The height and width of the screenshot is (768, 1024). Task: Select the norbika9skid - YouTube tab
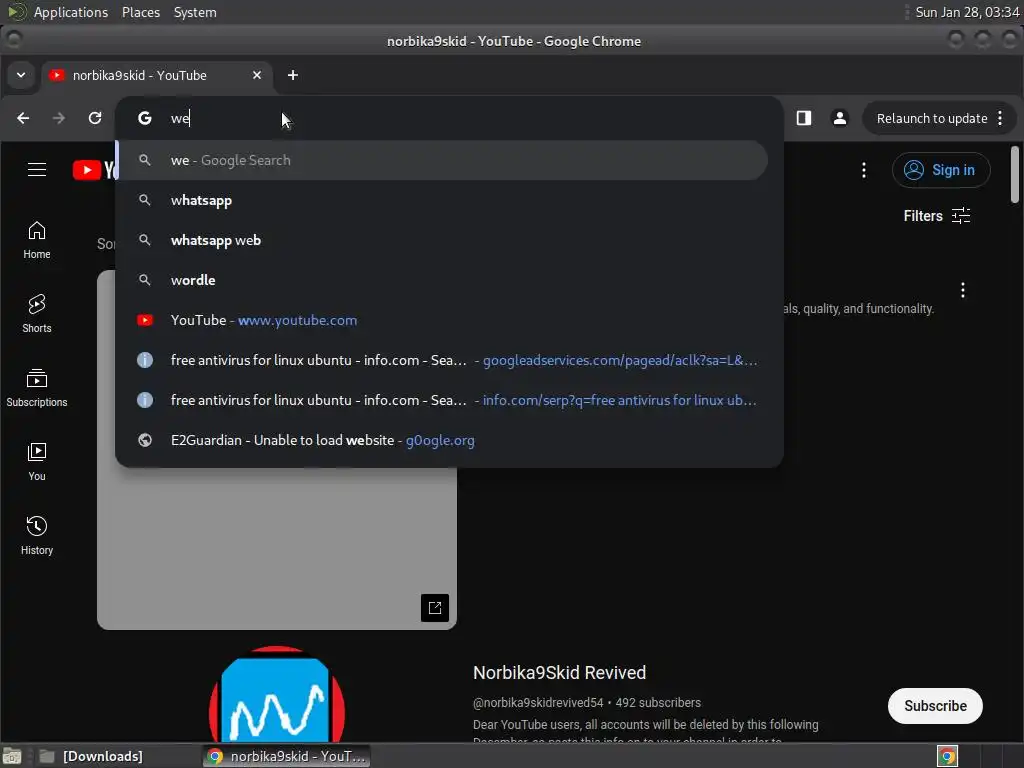pos(159,75)
